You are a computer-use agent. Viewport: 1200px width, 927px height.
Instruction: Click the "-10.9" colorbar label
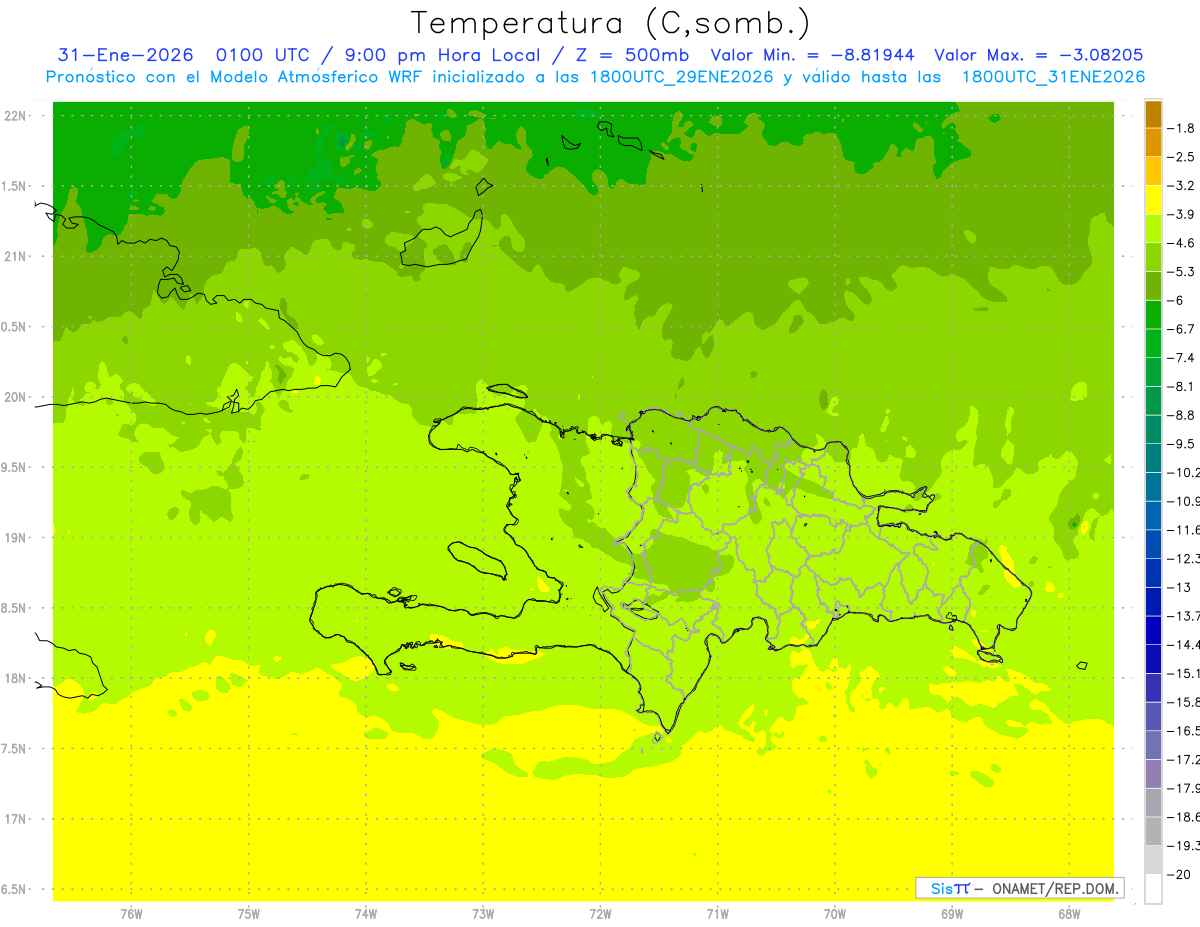[x=1184, y=501]
